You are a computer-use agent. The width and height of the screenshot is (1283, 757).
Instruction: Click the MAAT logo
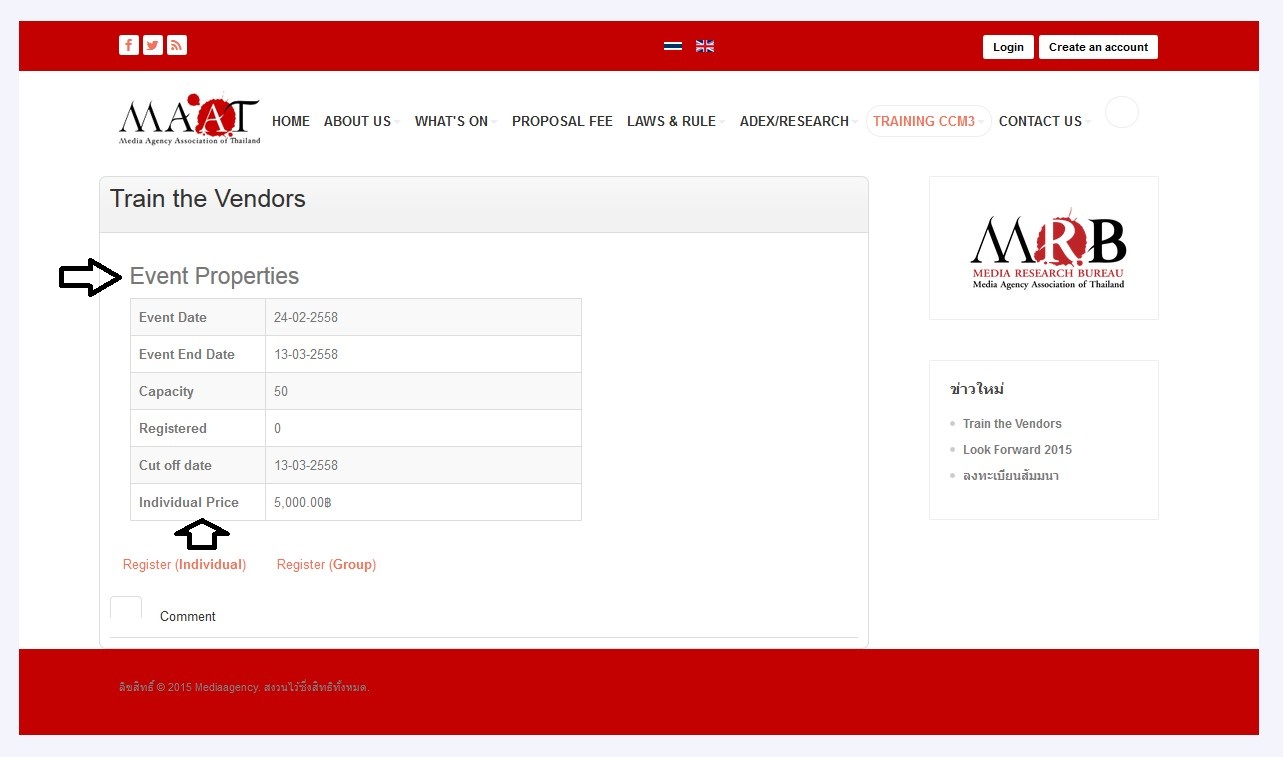click(x=189, y=120)
